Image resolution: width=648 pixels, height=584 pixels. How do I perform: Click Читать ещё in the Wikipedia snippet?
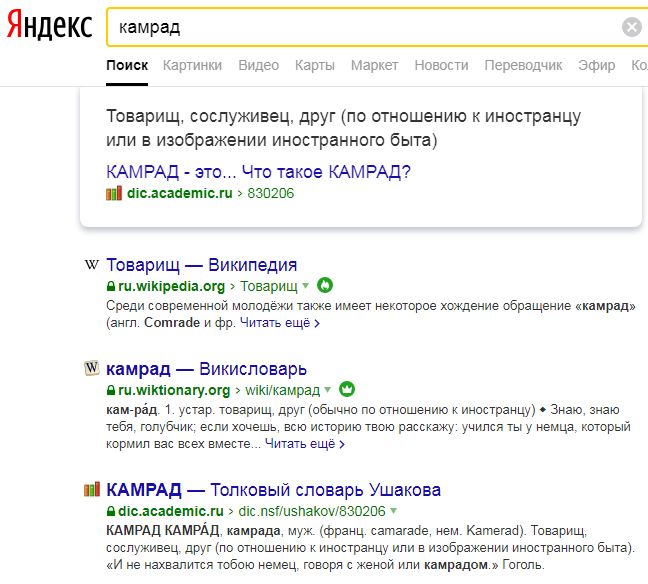[280, 323]
